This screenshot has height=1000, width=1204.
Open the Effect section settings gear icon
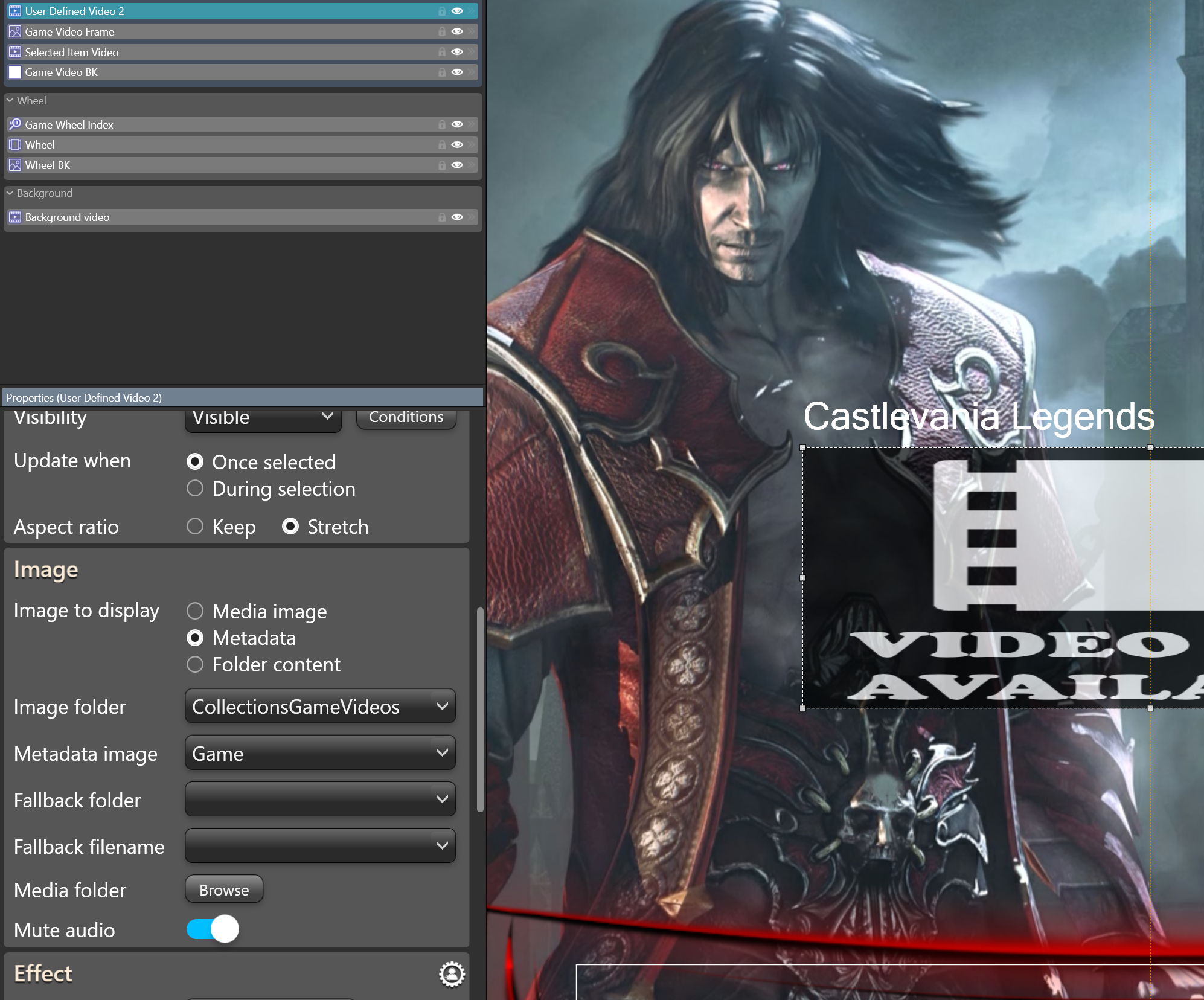coord(452,974)
